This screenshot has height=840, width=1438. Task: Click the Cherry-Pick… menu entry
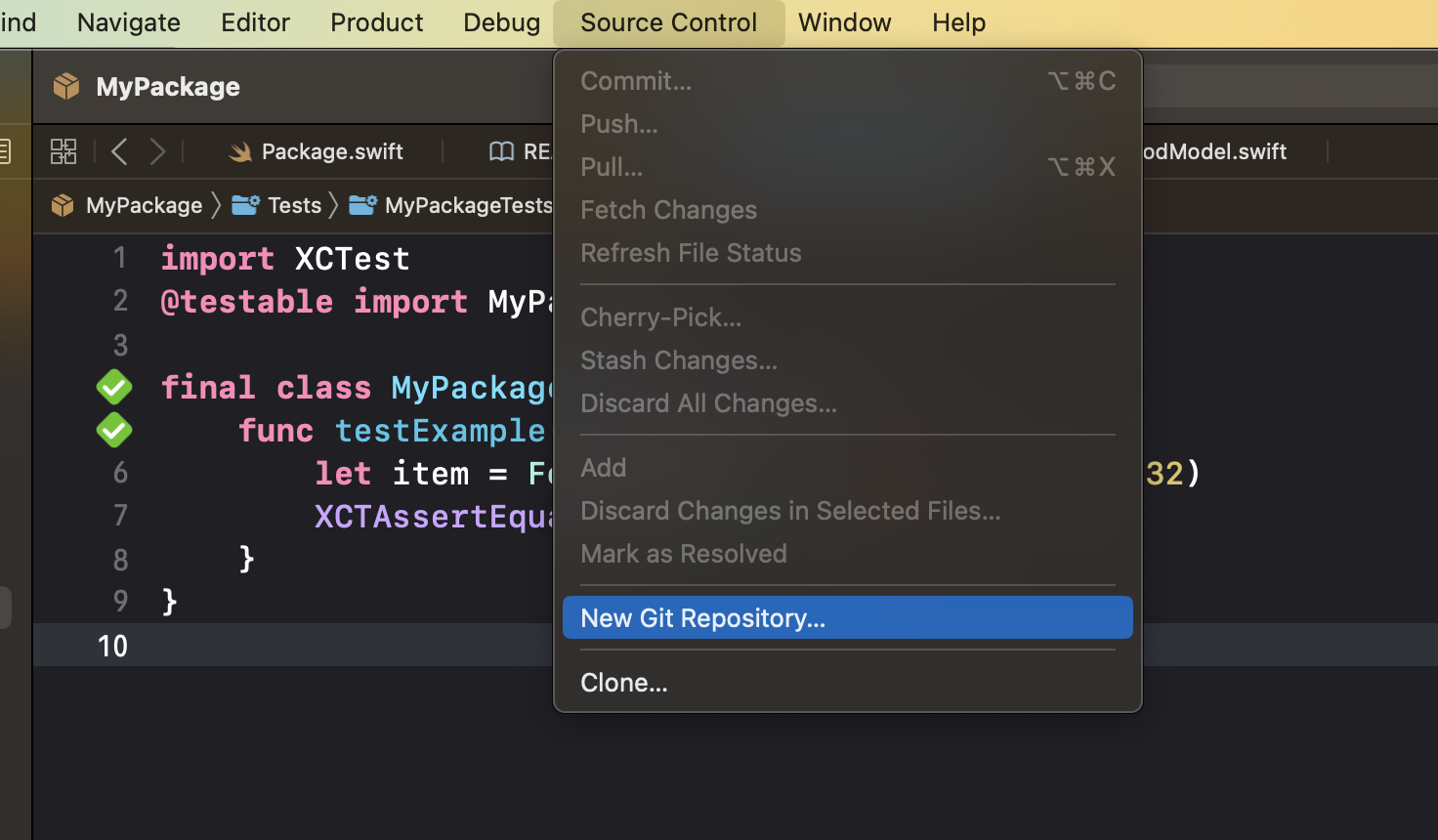point(848,317)
